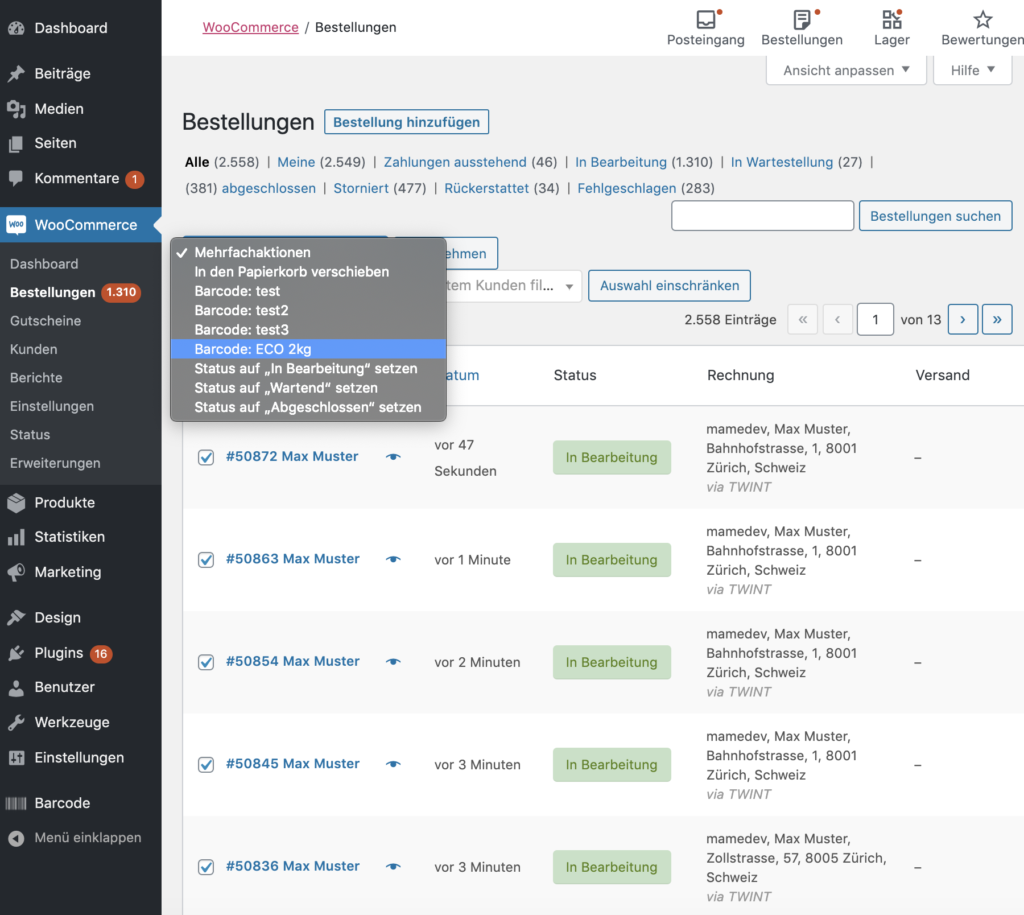Viewport: 1024px width, 915px height.
Task: Click the Einstellungen sliders icon in main menu
Action: (16, 758)
